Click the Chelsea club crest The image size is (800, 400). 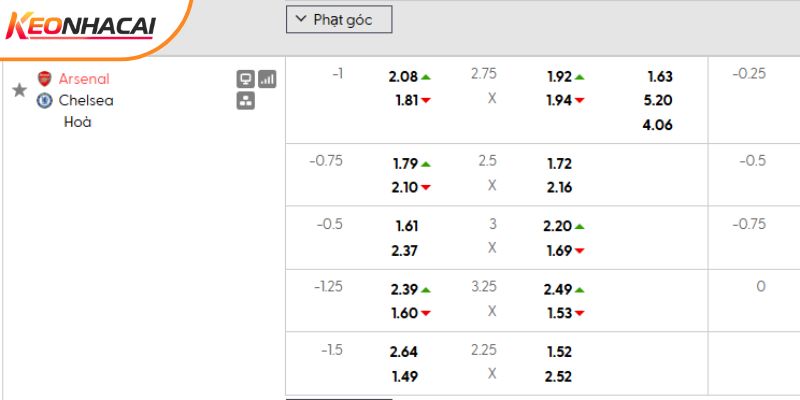coord(44,100)
